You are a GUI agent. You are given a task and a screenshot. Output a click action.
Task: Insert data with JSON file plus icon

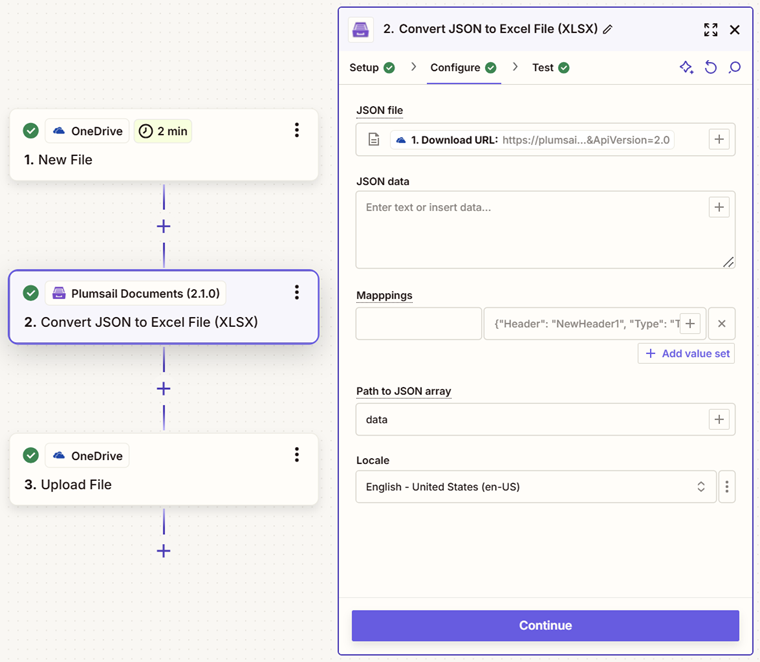(719, 140)
